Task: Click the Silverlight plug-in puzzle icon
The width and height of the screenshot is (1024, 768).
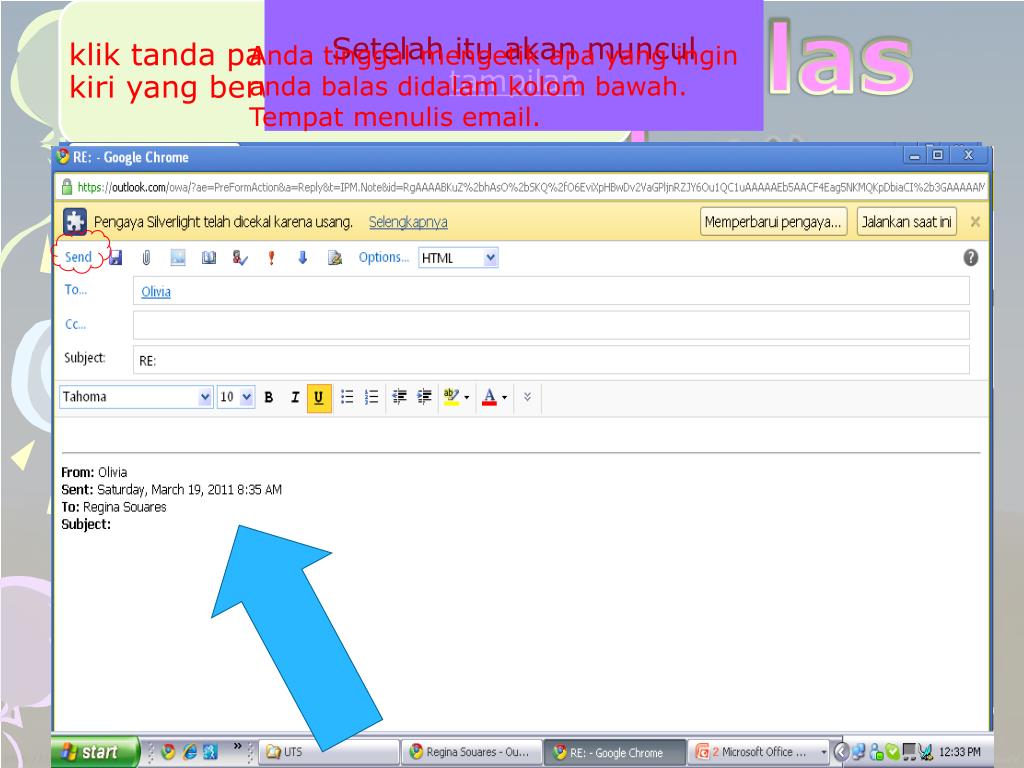Action: [x=74, y=222]
